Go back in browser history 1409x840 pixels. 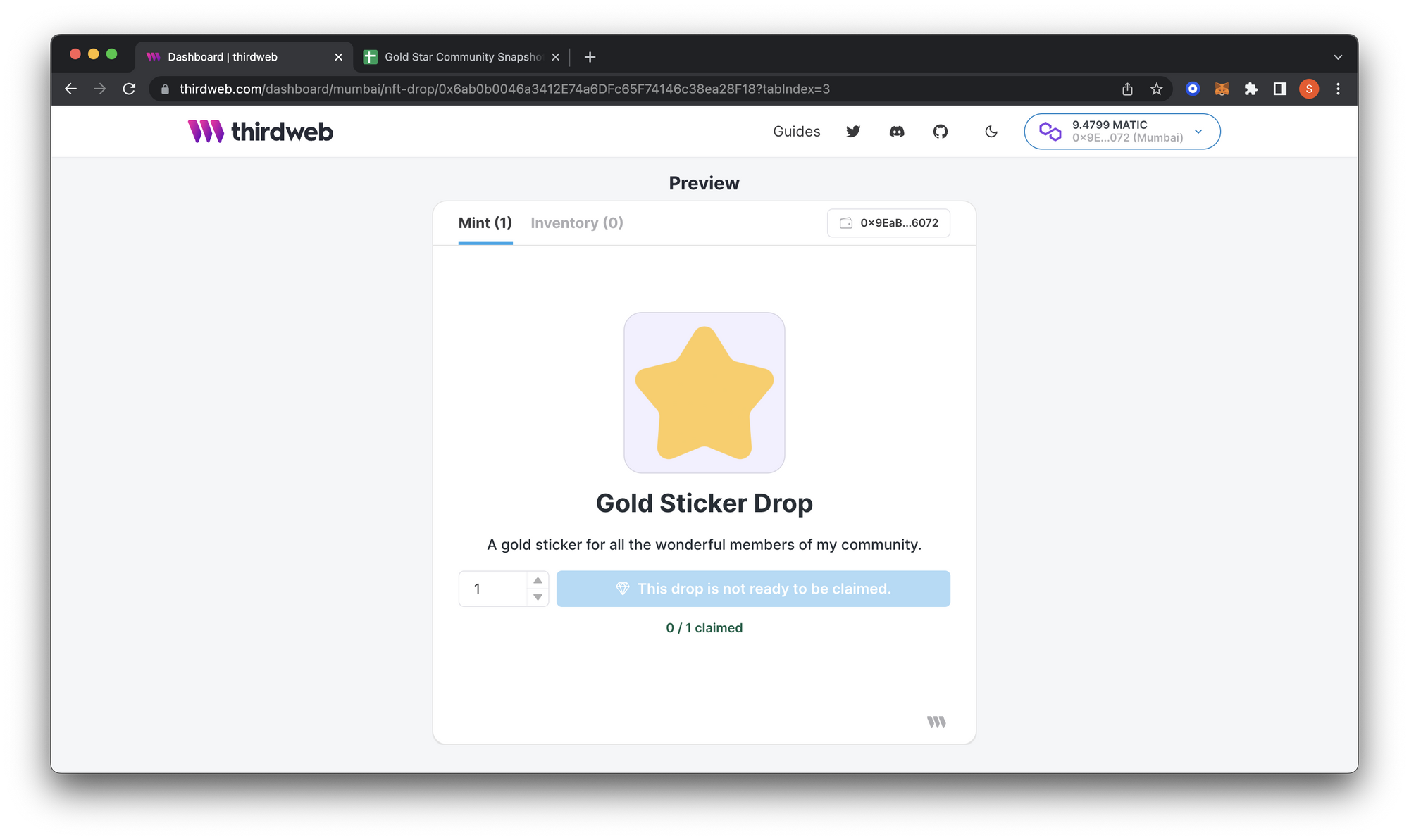(x=71, y=89)
